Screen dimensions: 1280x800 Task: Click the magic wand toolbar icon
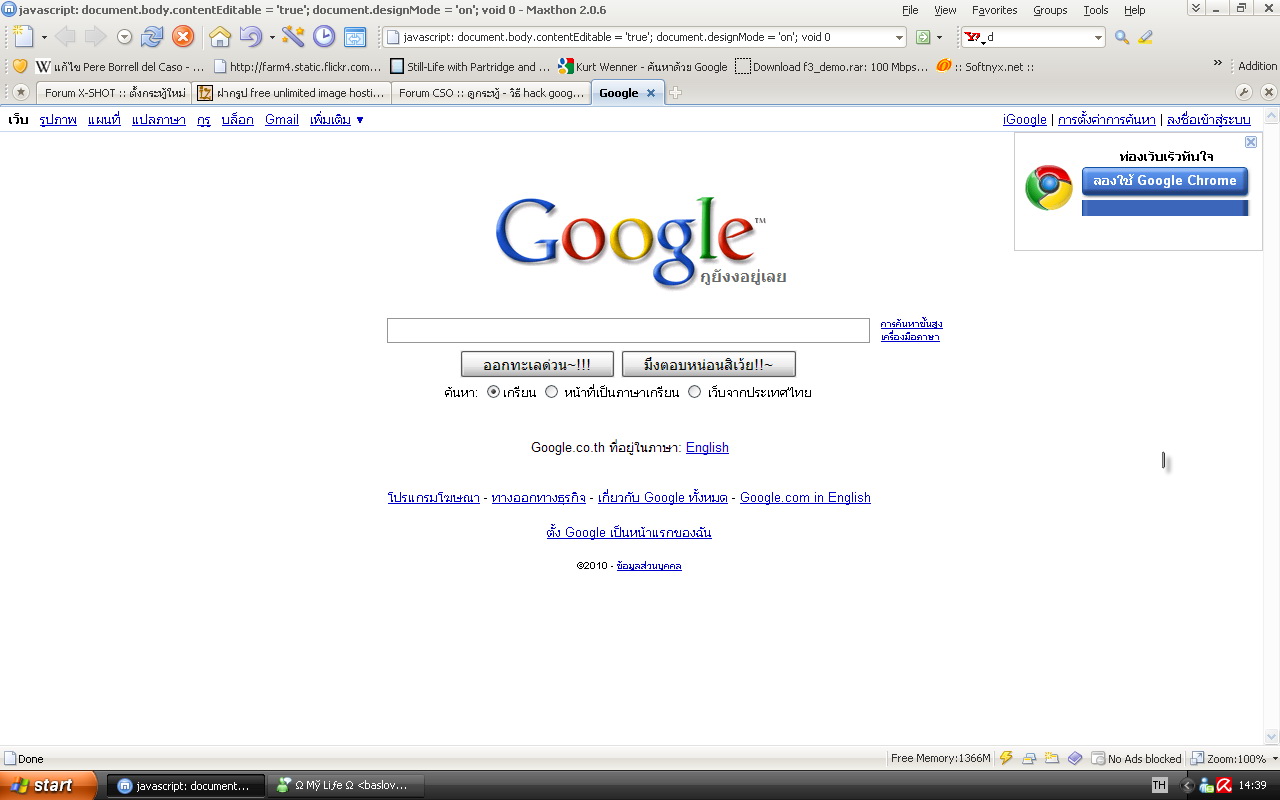click(x=293, y=37)
